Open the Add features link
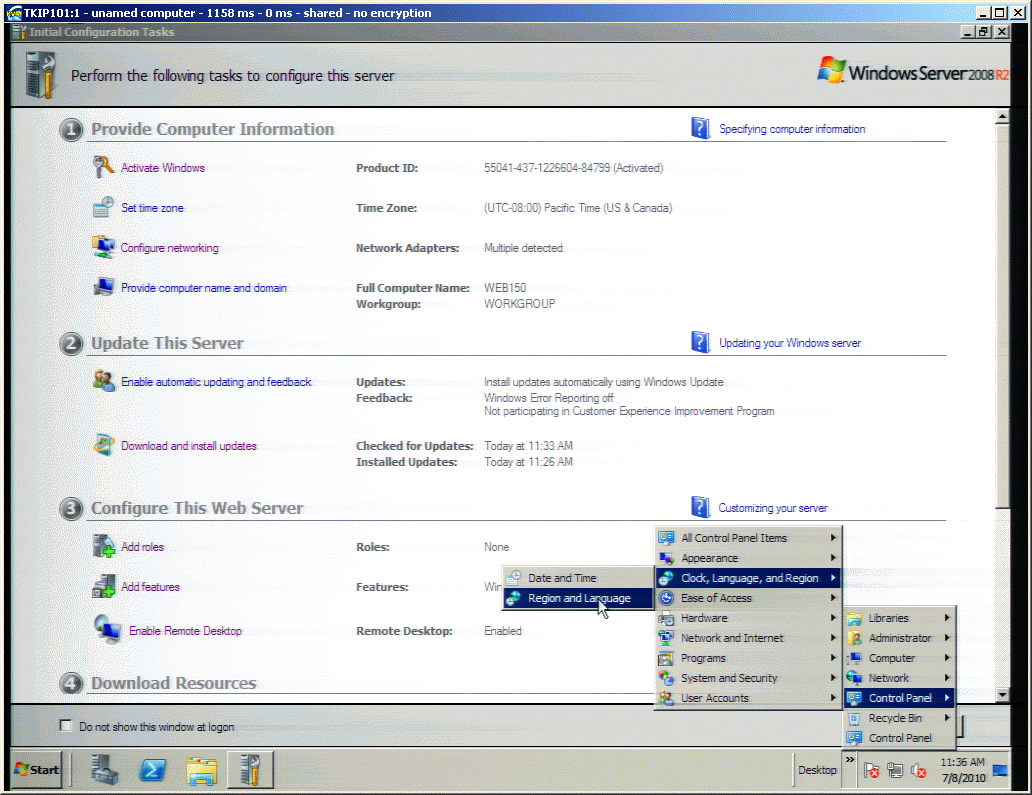Image resolution: width=1032 pixels, height=795 pixels. pos(150,586)
